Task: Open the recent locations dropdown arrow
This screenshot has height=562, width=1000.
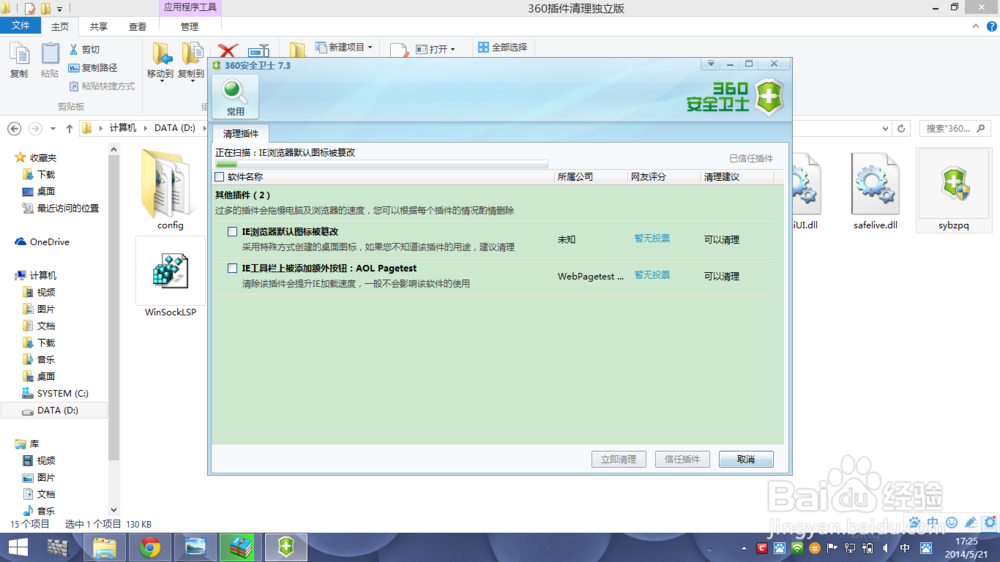Action: coord(53,128)
